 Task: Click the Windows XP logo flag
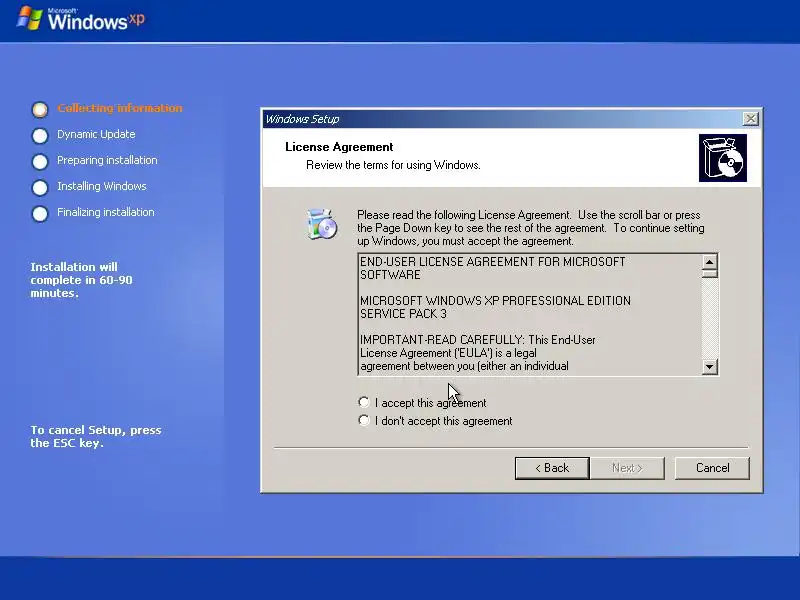[x=30, y=18]
